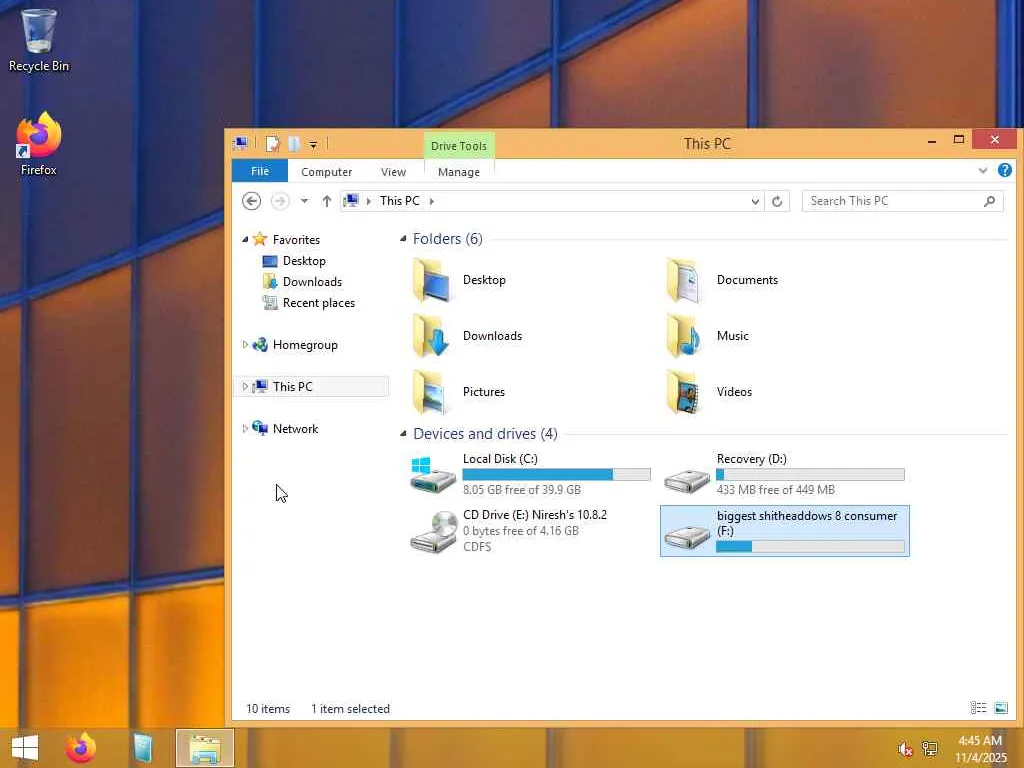This screenshot has height=768, width=1024.
Task: Select Favorites in navigation pane
Action: [296, 240]
